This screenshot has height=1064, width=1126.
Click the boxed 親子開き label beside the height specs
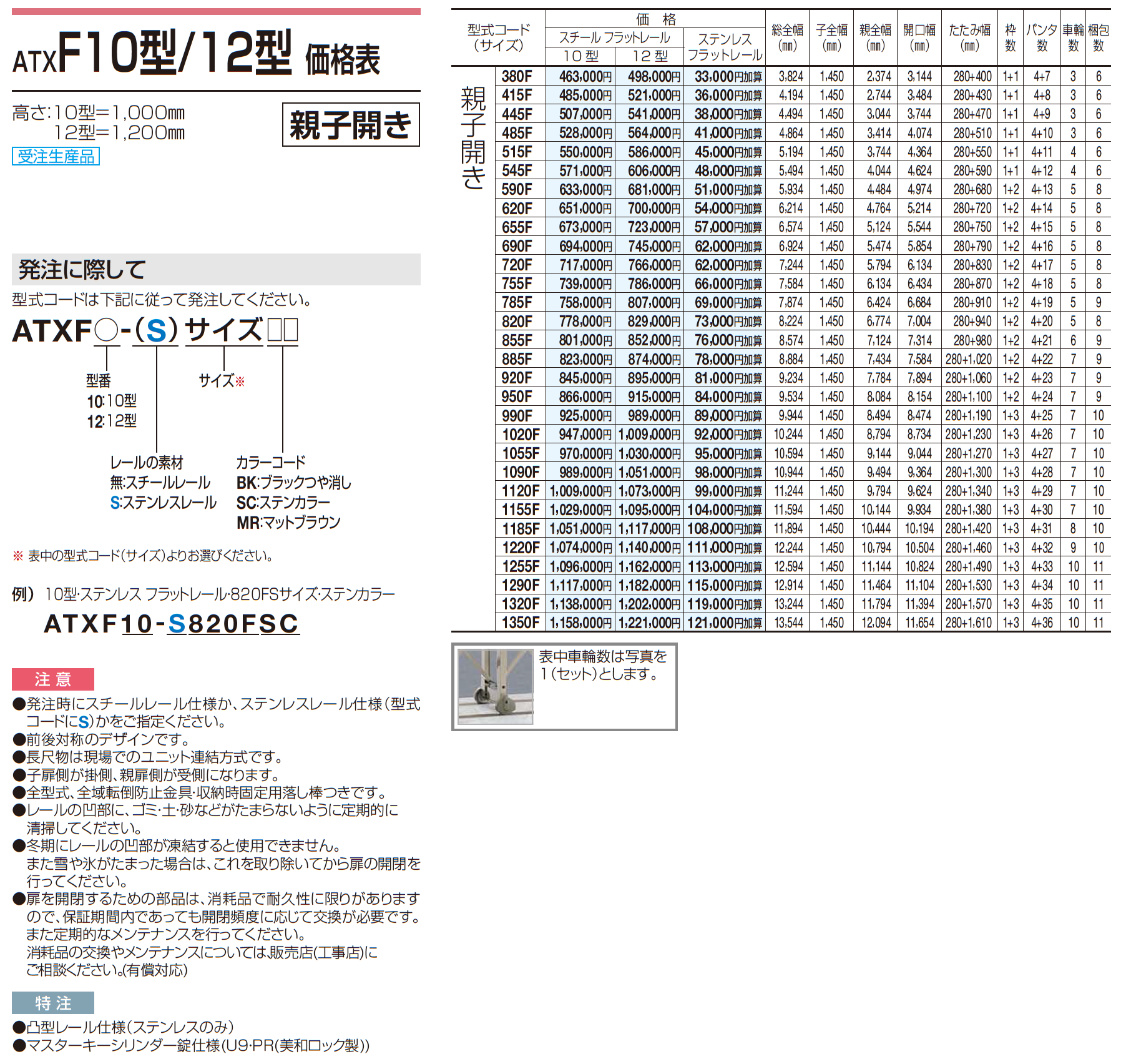click(351, 125)
